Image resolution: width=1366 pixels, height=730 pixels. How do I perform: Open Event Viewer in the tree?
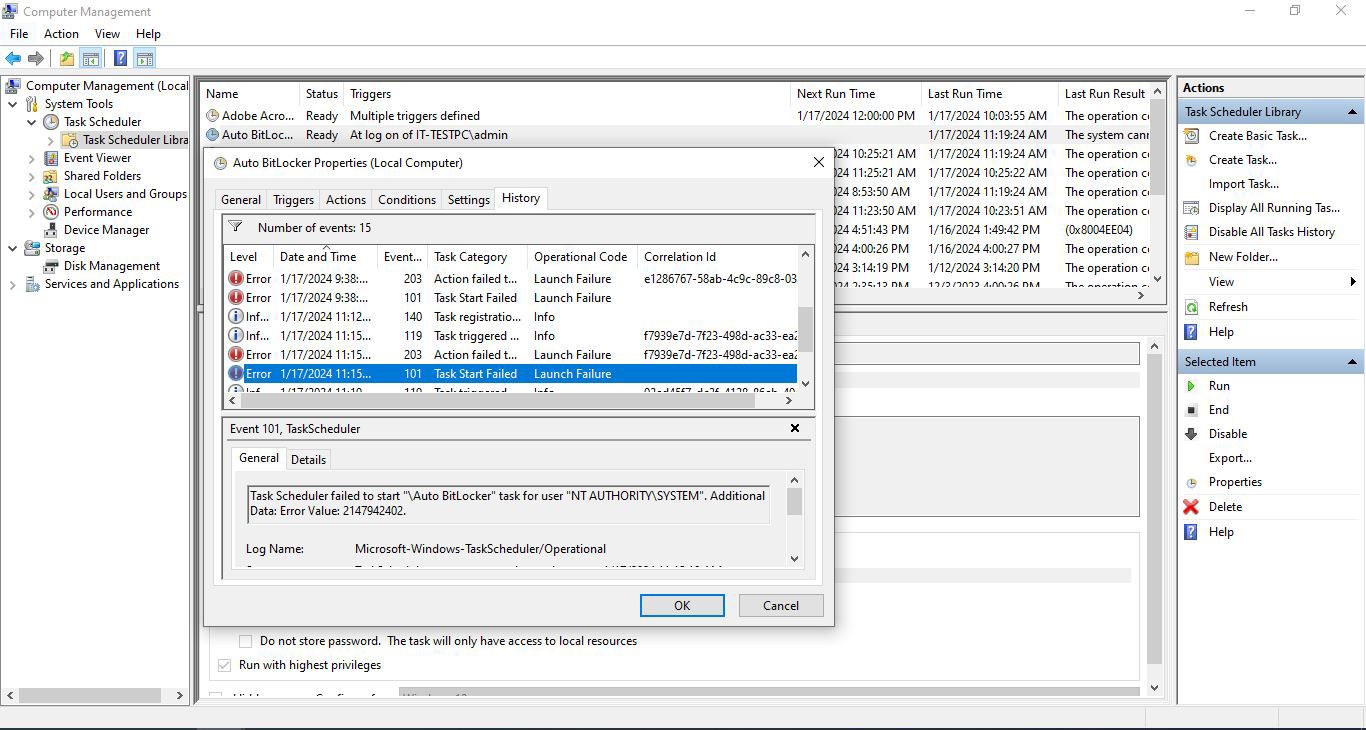(x=97, y=158)
